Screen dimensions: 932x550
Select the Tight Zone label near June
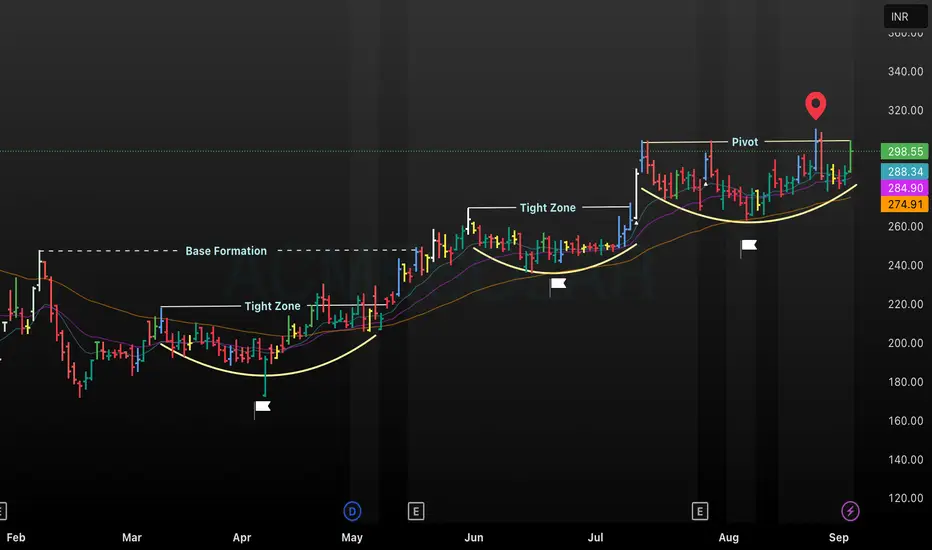(547, 208)
